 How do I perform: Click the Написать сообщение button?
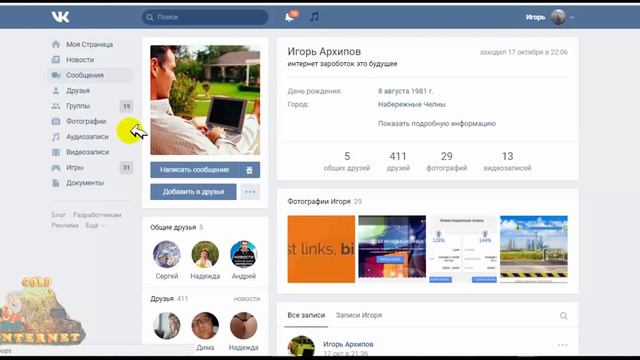(x=194, y=170)
